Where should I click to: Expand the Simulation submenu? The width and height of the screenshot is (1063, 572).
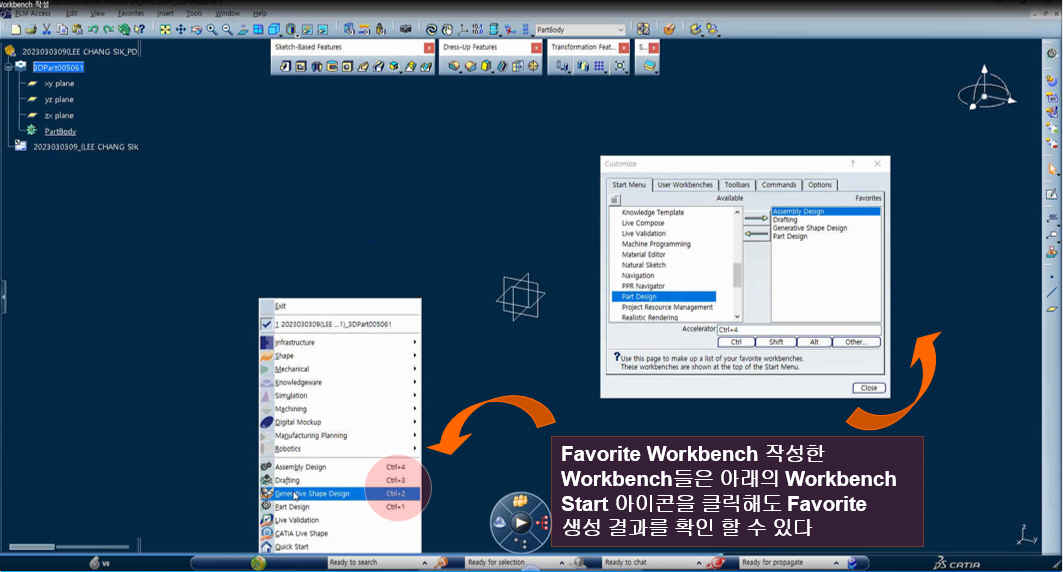tap(340, 395)
